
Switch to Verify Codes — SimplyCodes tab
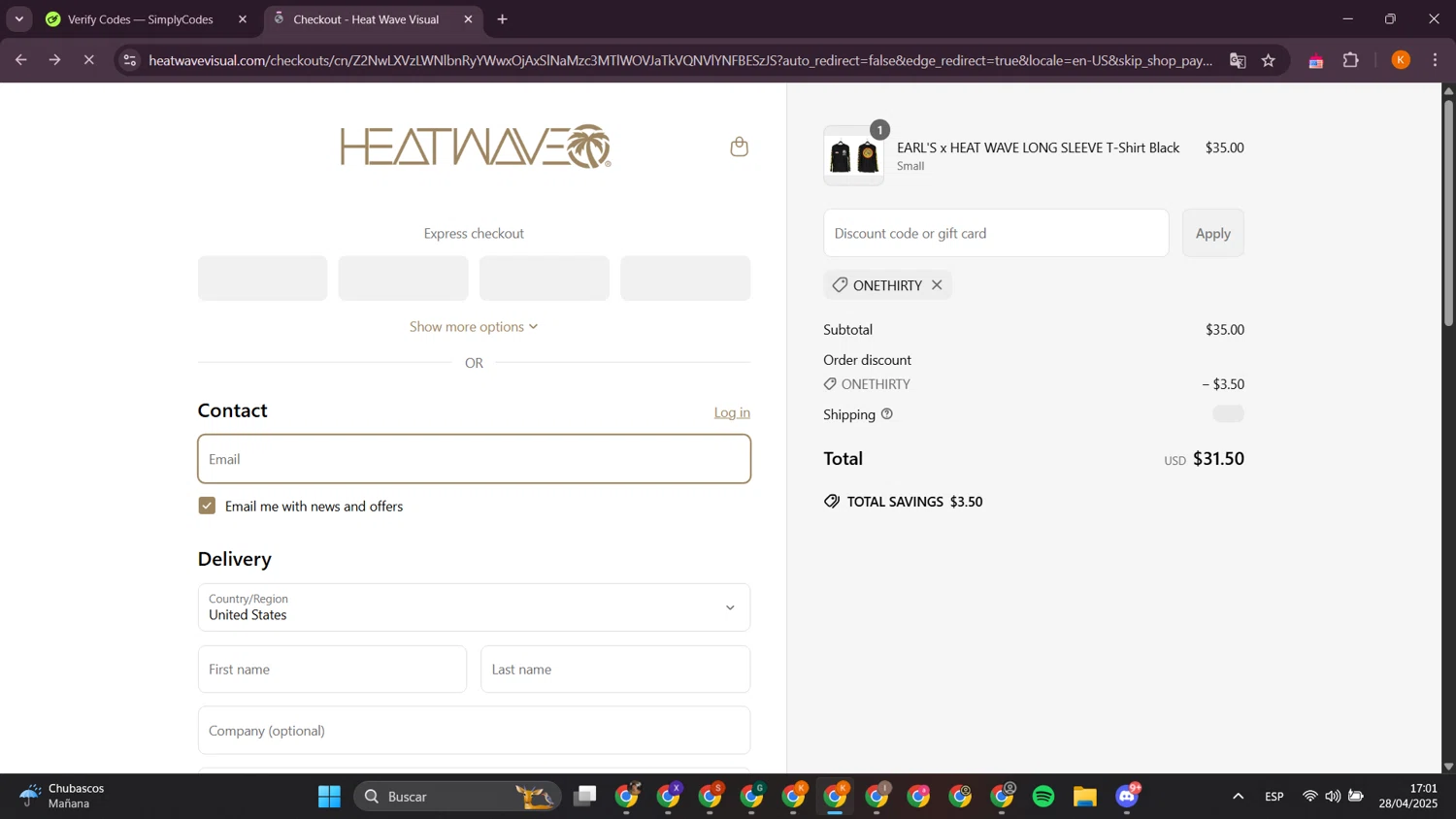point(141,19)
